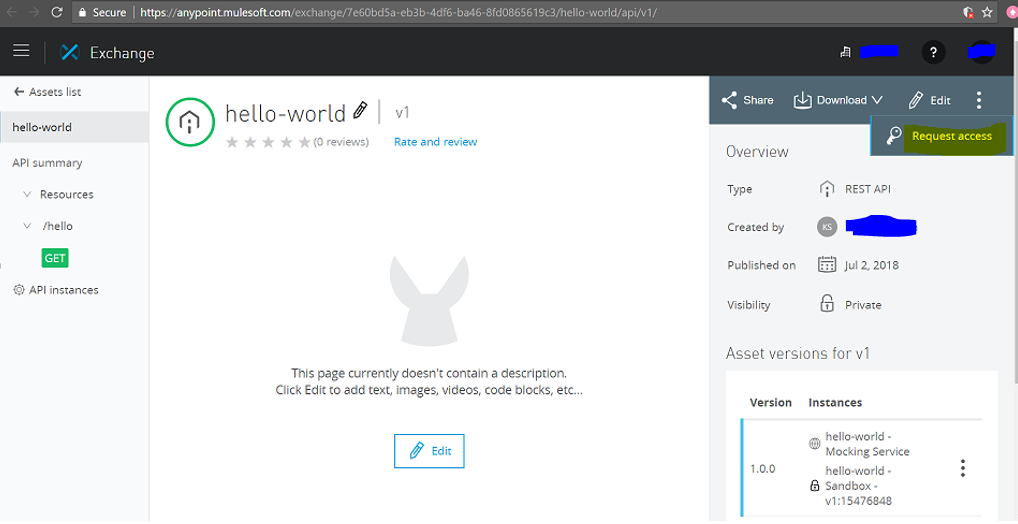Click the Version column header
The width and height of the screenshot is (1018, 524).
coord(771,403)
